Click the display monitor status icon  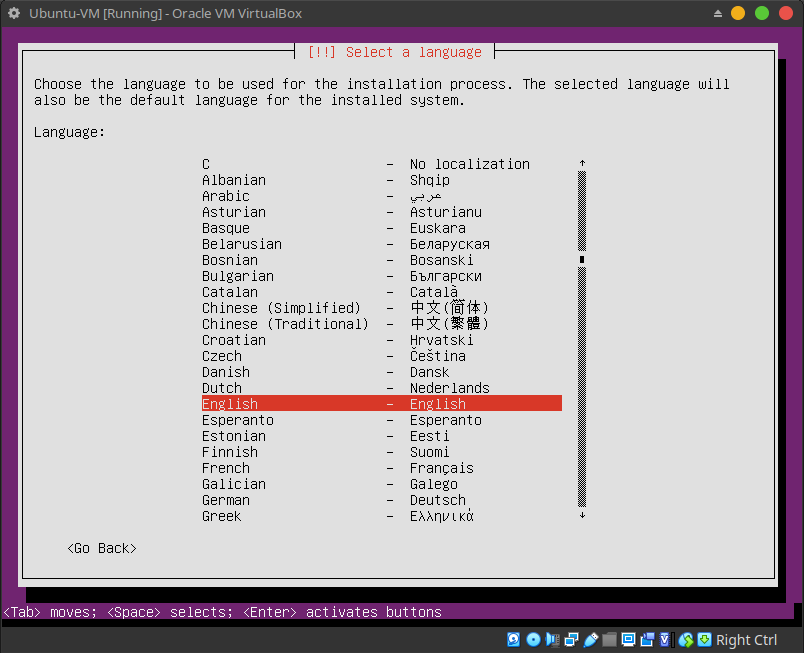click(628, 639)
